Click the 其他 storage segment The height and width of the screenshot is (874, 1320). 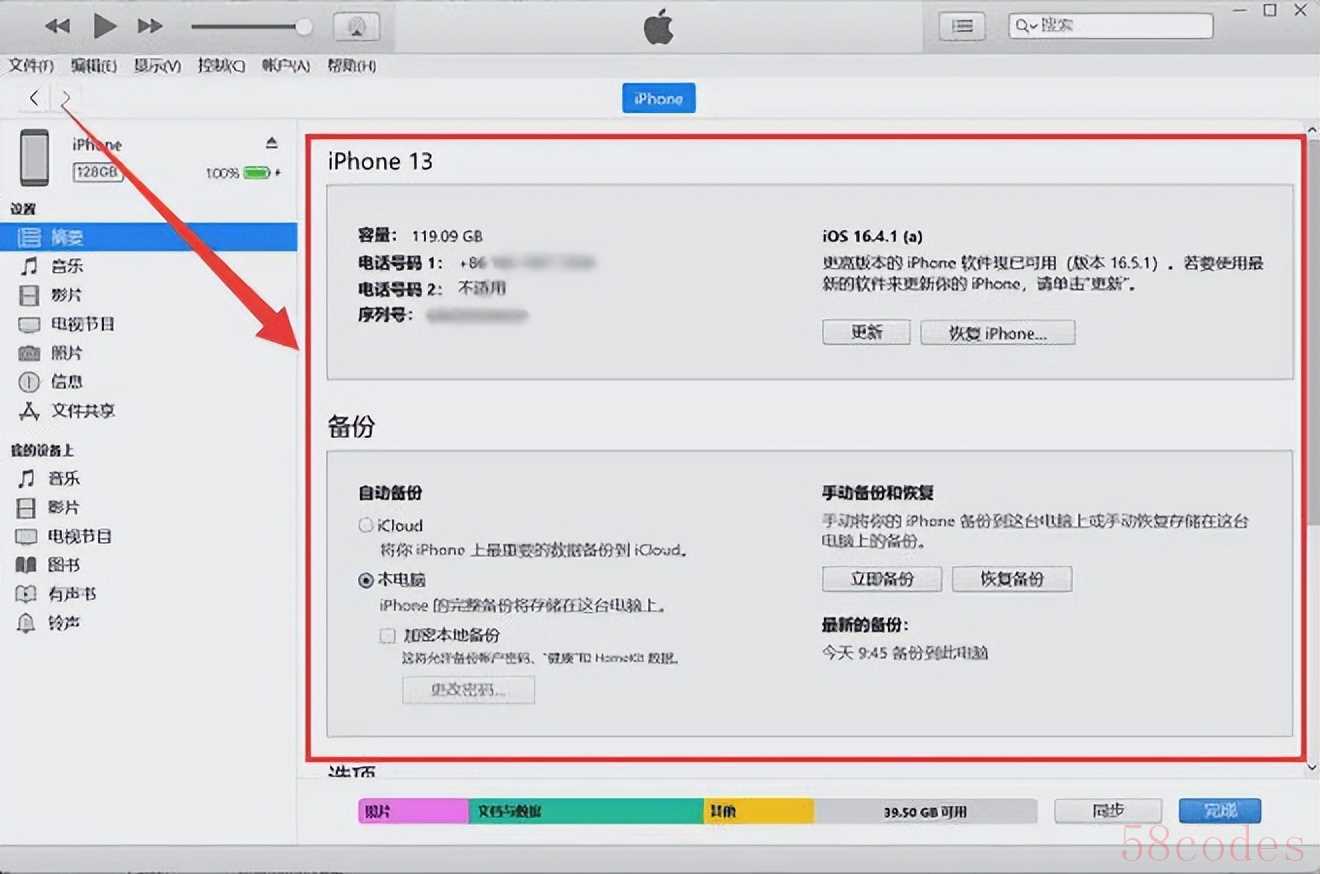[759, 811]
